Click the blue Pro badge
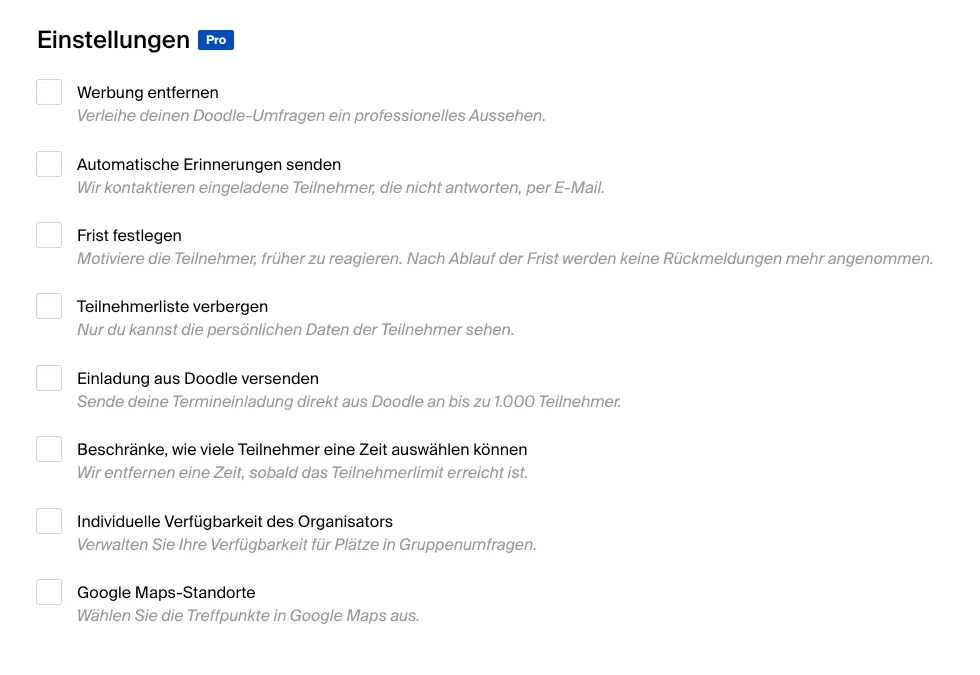Image resolution: width=980 pixels, height=675 pixels. coord(215,40)
